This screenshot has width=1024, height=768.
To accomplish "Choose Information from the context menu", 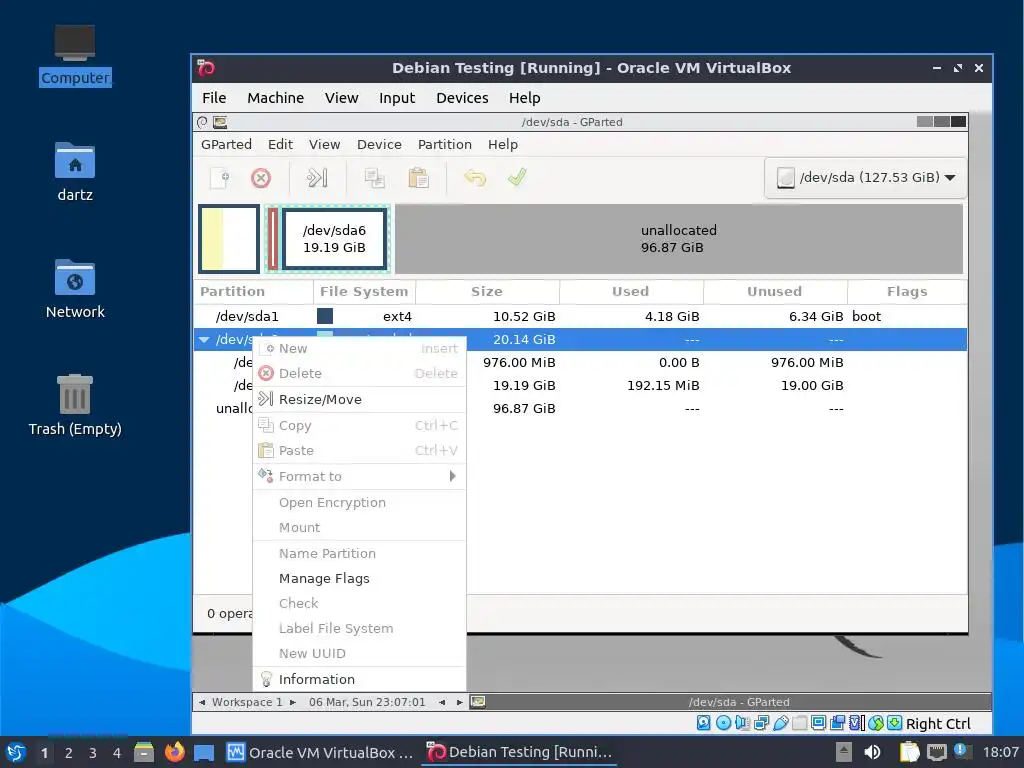I will pyautogui.click(x=359, y=679).
